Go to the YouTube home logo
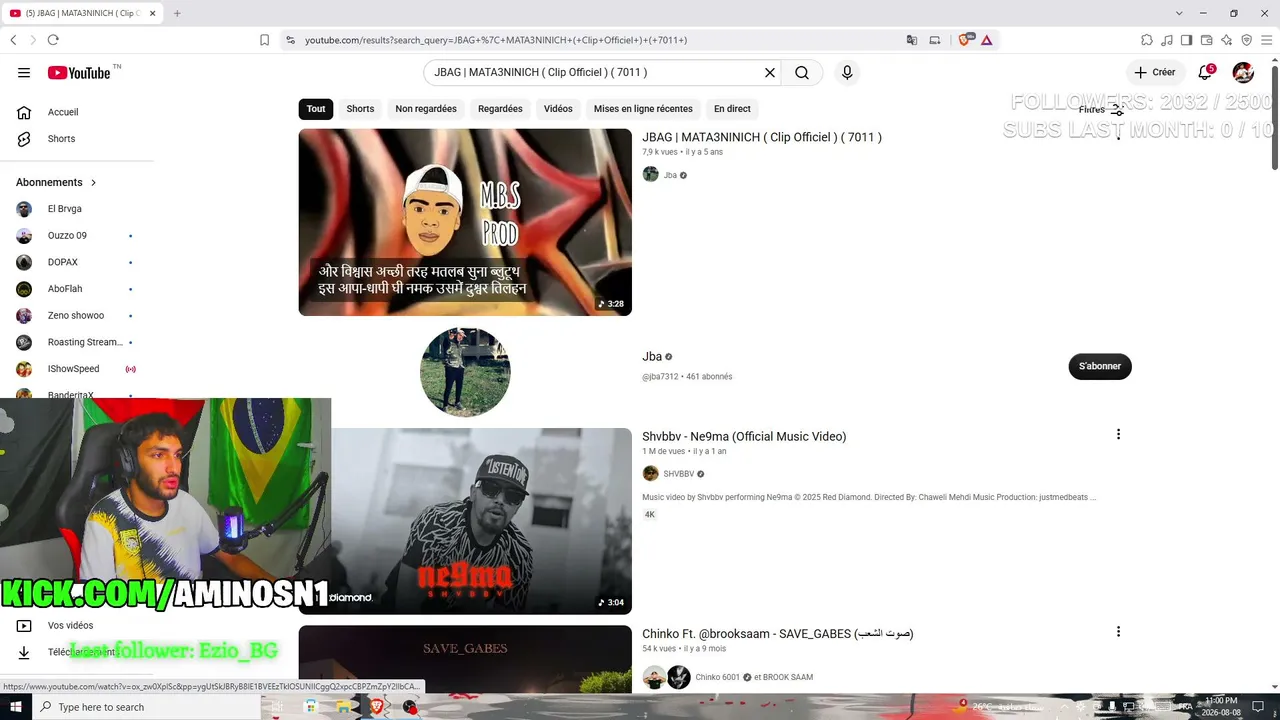 79,73
